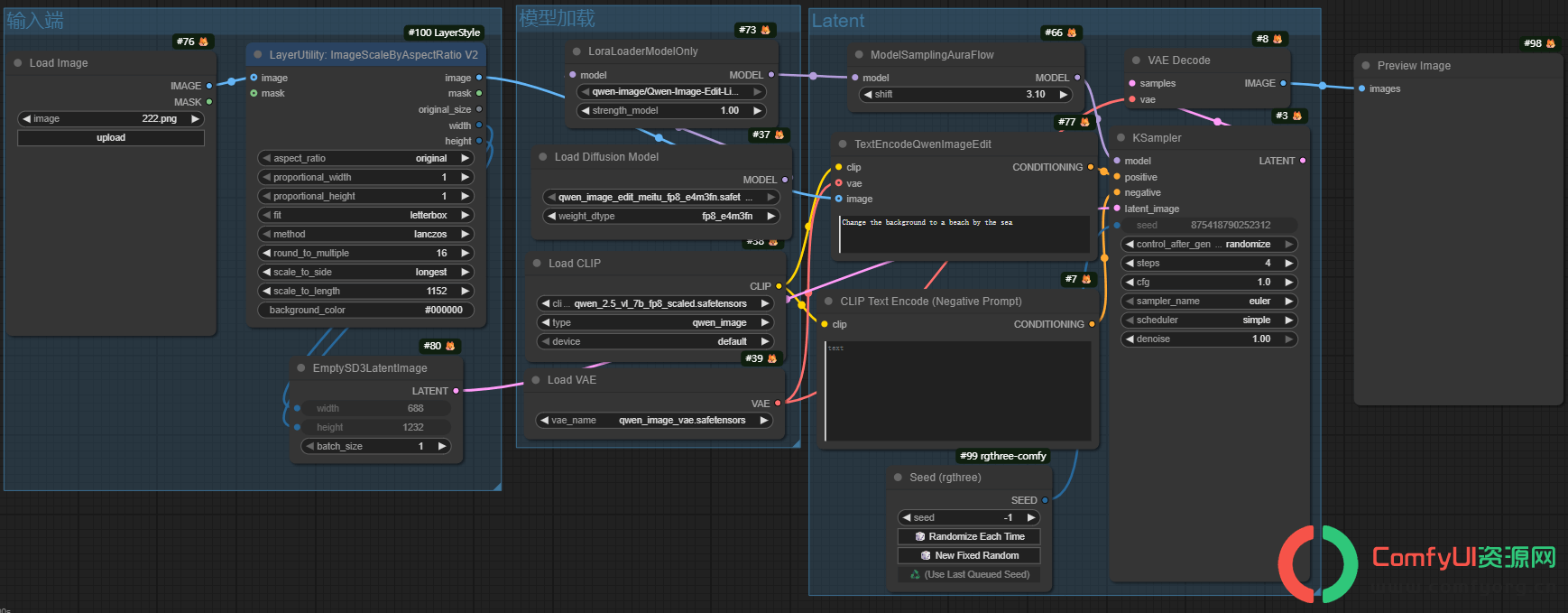Open the sampler_name dropdown set to euler

pyautogui.click(x=1209, y=302)
